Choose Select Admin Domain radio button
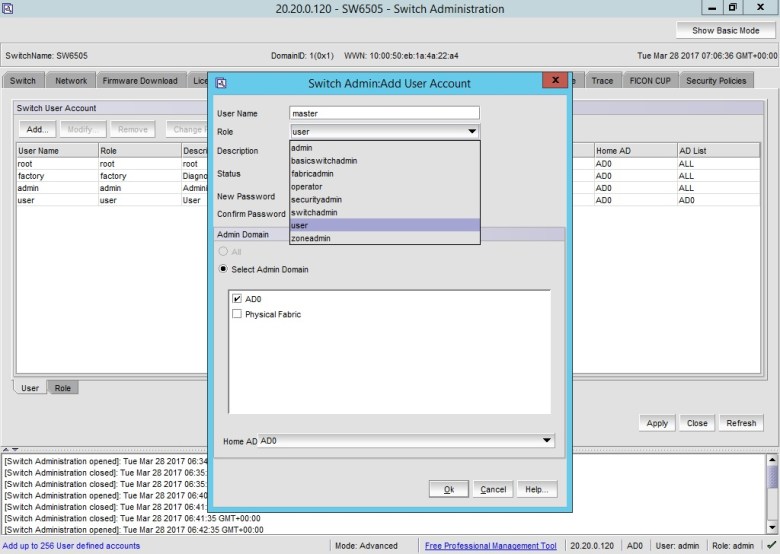The image size is (780, 554). [224, 269]
